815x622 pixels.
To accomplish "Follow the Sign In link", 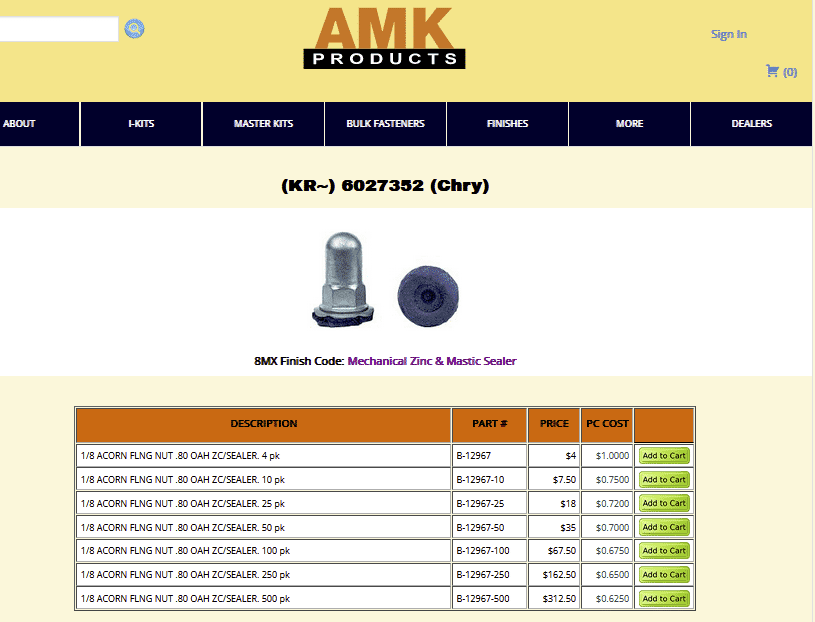I will (x=728, y=34).
